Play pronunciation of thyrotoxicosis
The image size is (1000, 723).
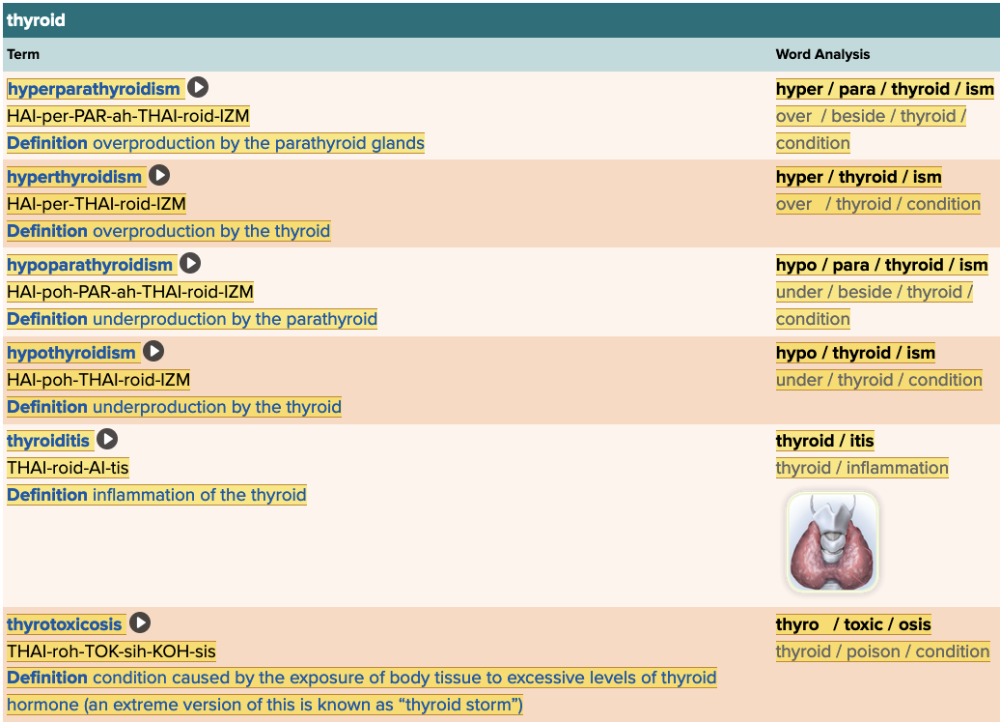point(140,624)
